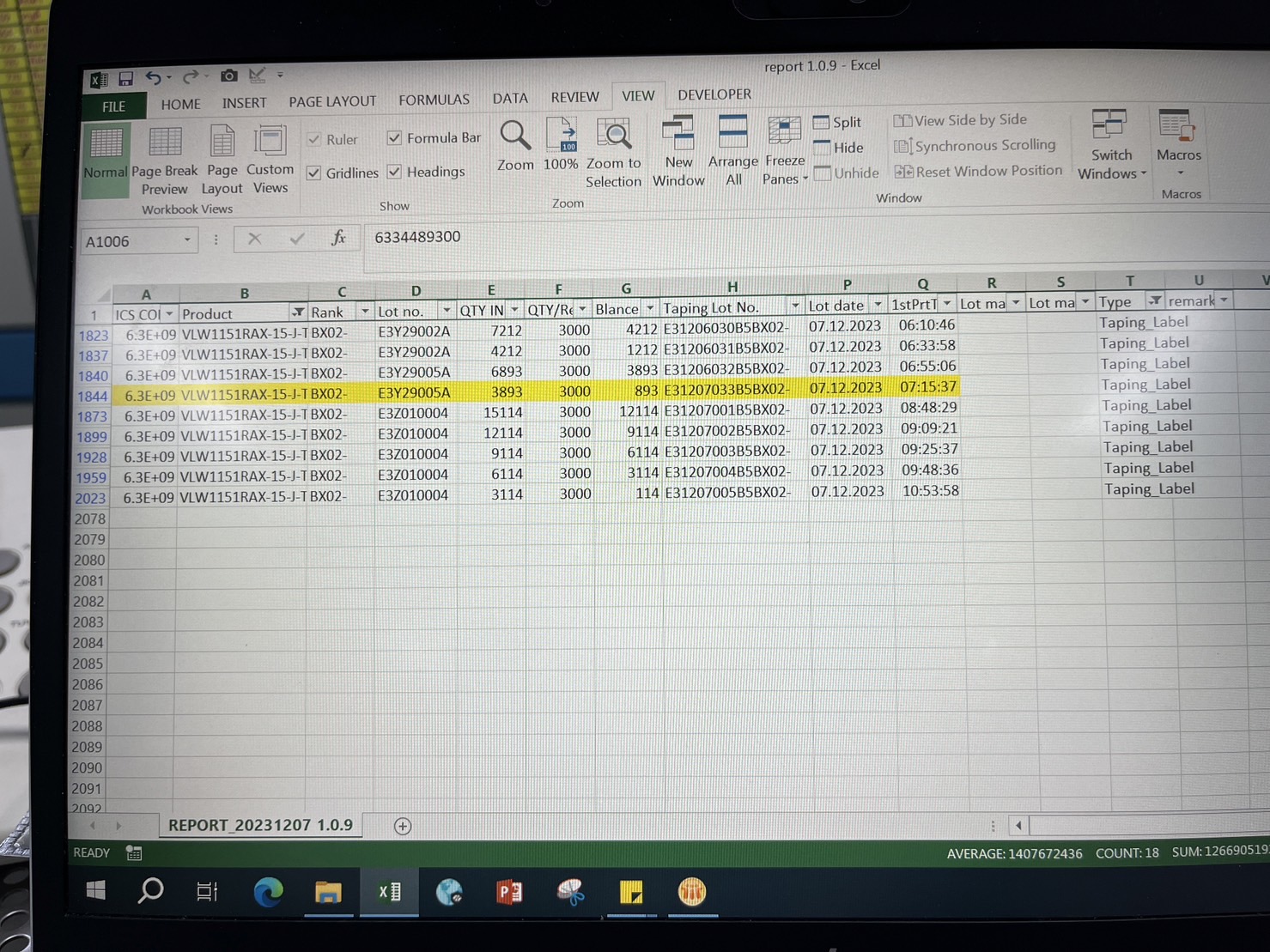Click the Hide window button
Image resolution: width=1270 pixels, height=952 pixels.
838,148
